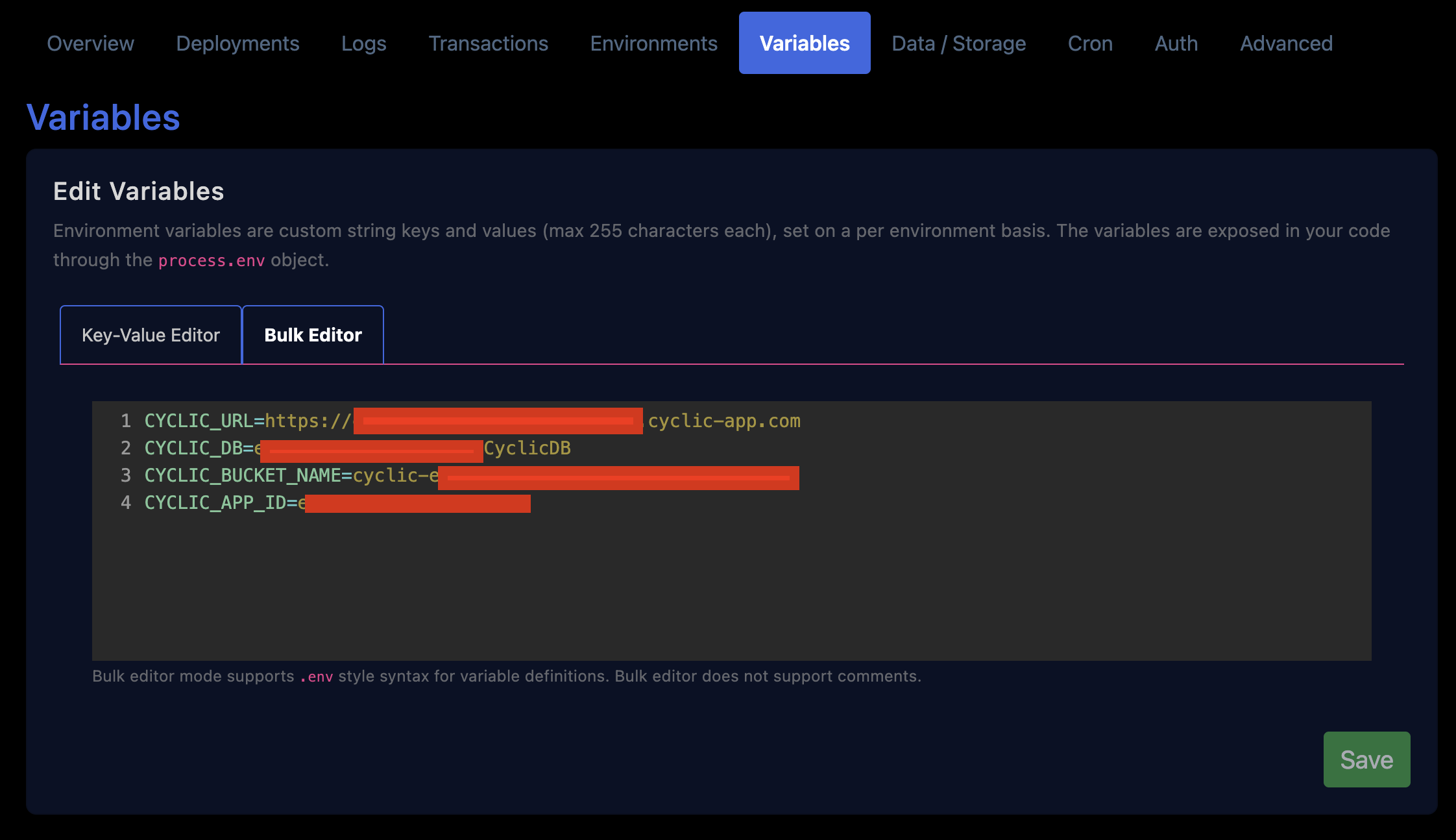Switch to the Deployments tab
This screenshot has height=840, width=1456.
(237, 43)
